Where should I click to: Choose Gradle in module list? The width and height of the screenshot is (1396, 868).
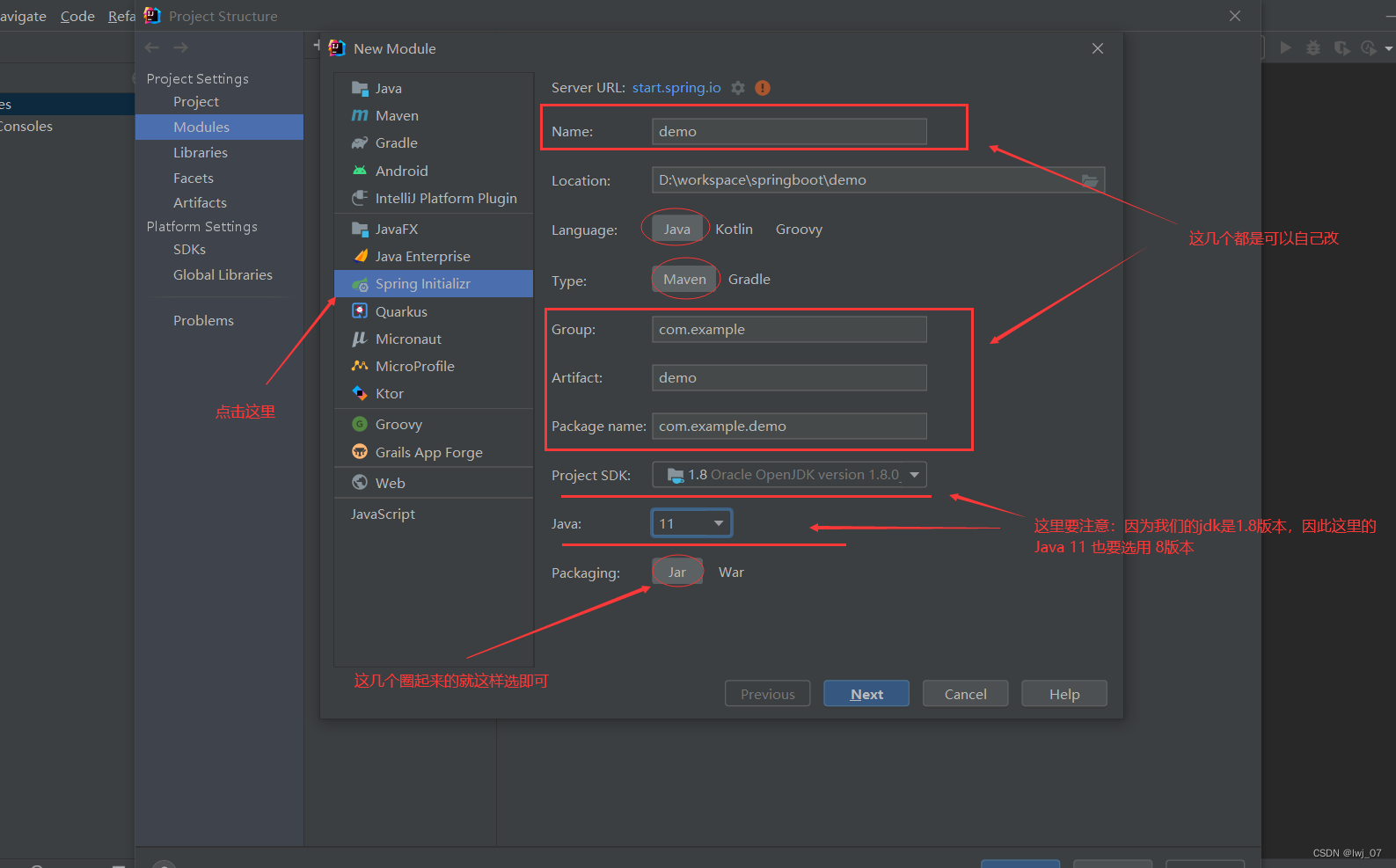pos(434,142)
